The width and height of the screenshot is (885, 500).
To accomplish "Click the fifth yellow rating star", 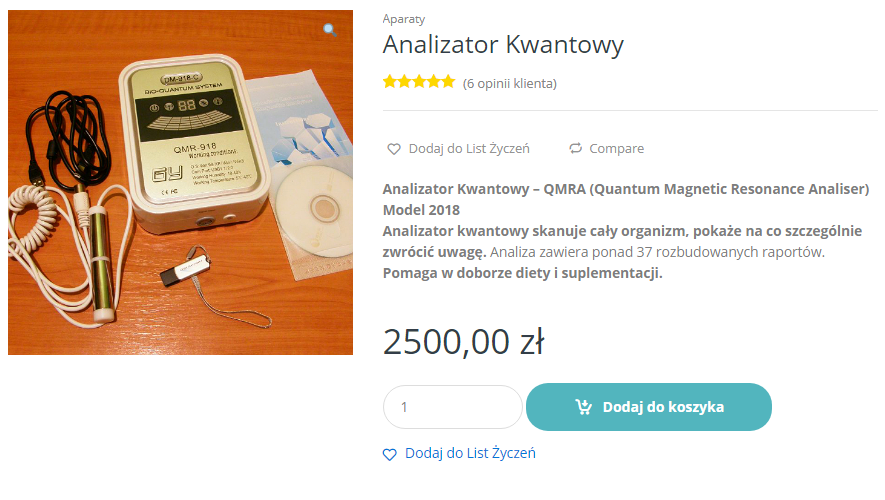I will [448, 82].
